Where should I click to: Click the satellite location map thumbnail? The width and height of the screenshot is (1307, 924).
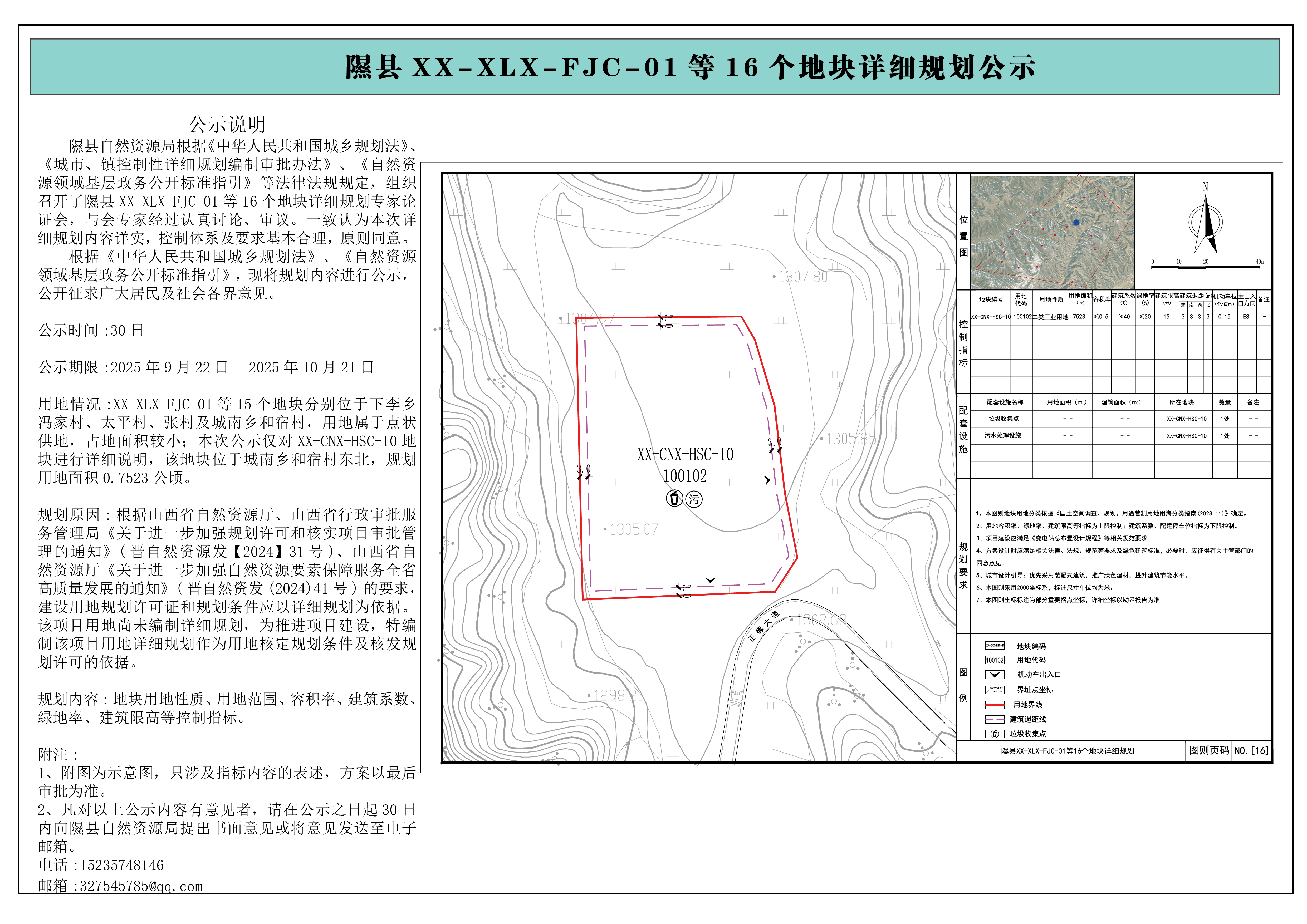1052,232
